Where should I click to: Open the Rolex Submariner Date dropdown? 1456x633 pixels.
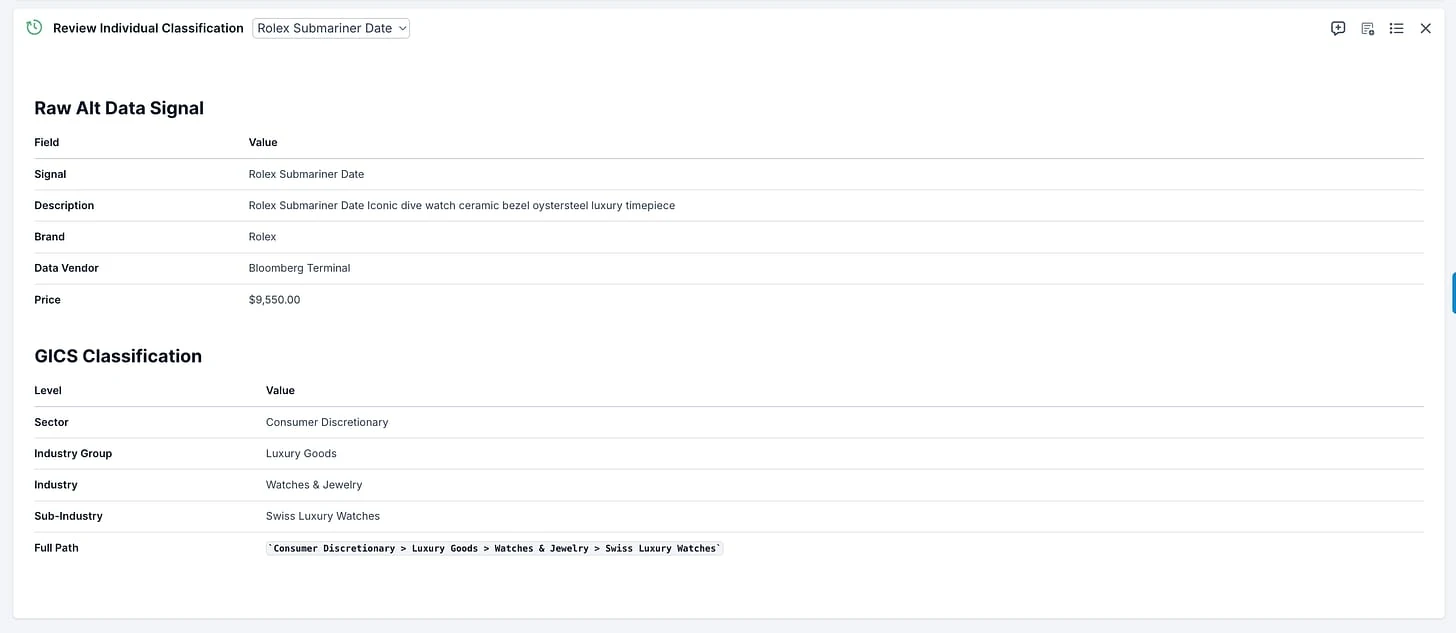click(x=331, y=28)
